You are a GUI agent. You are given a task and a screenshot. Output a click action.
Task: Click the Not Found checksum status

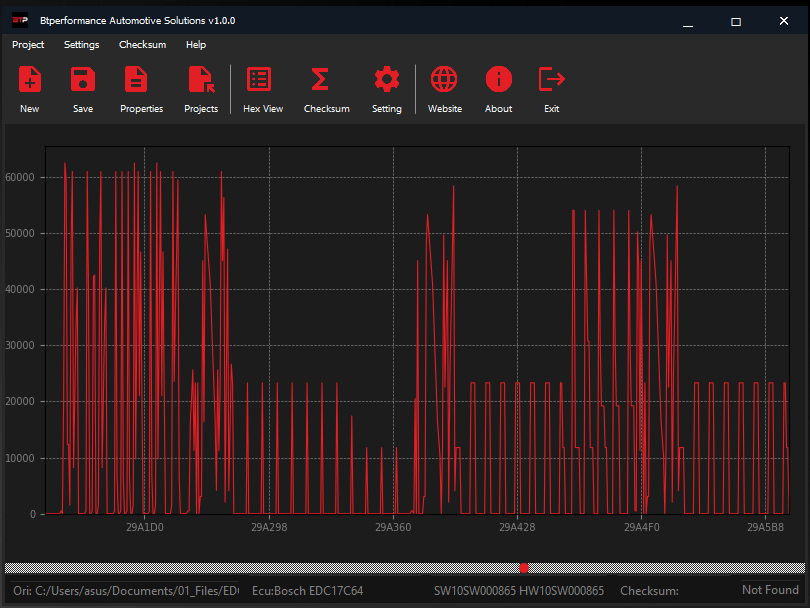[770, 590]
